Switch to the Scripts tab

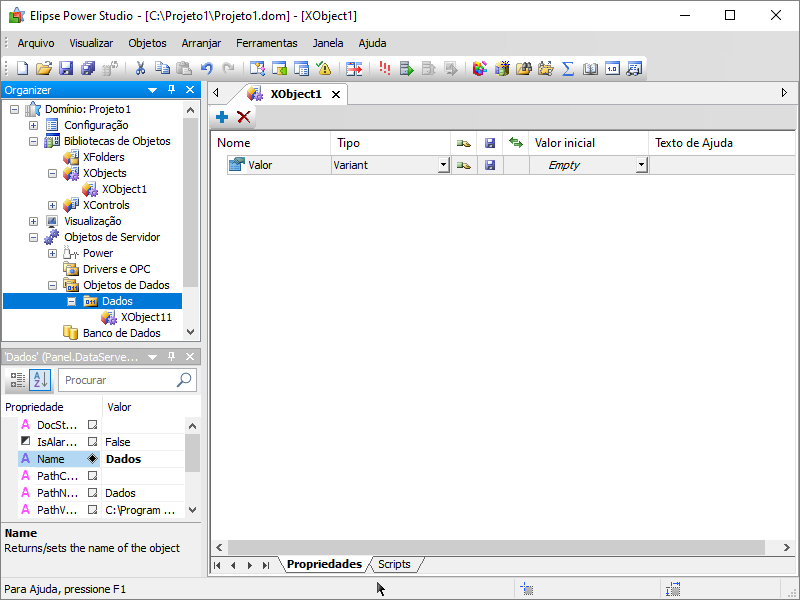(x=394, y=564)
